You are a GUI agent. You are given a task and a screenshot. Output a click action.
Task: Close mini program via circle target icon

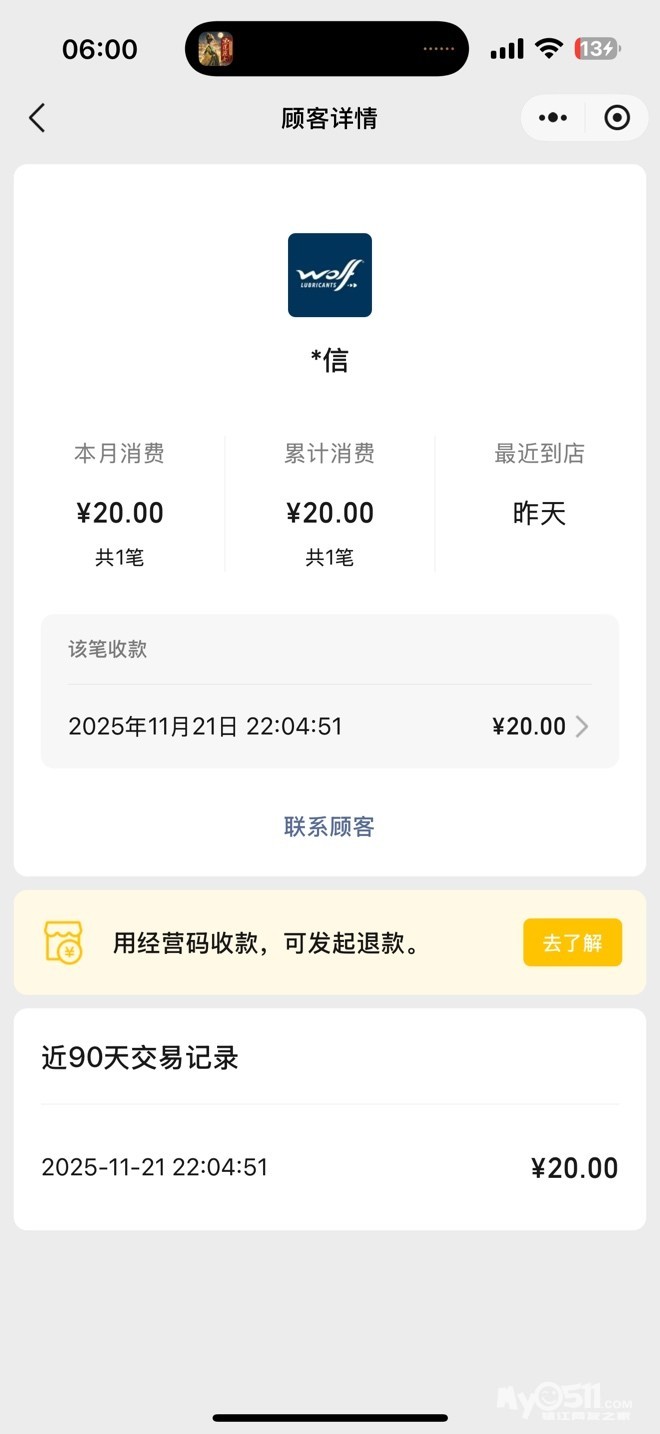(617, 118)
